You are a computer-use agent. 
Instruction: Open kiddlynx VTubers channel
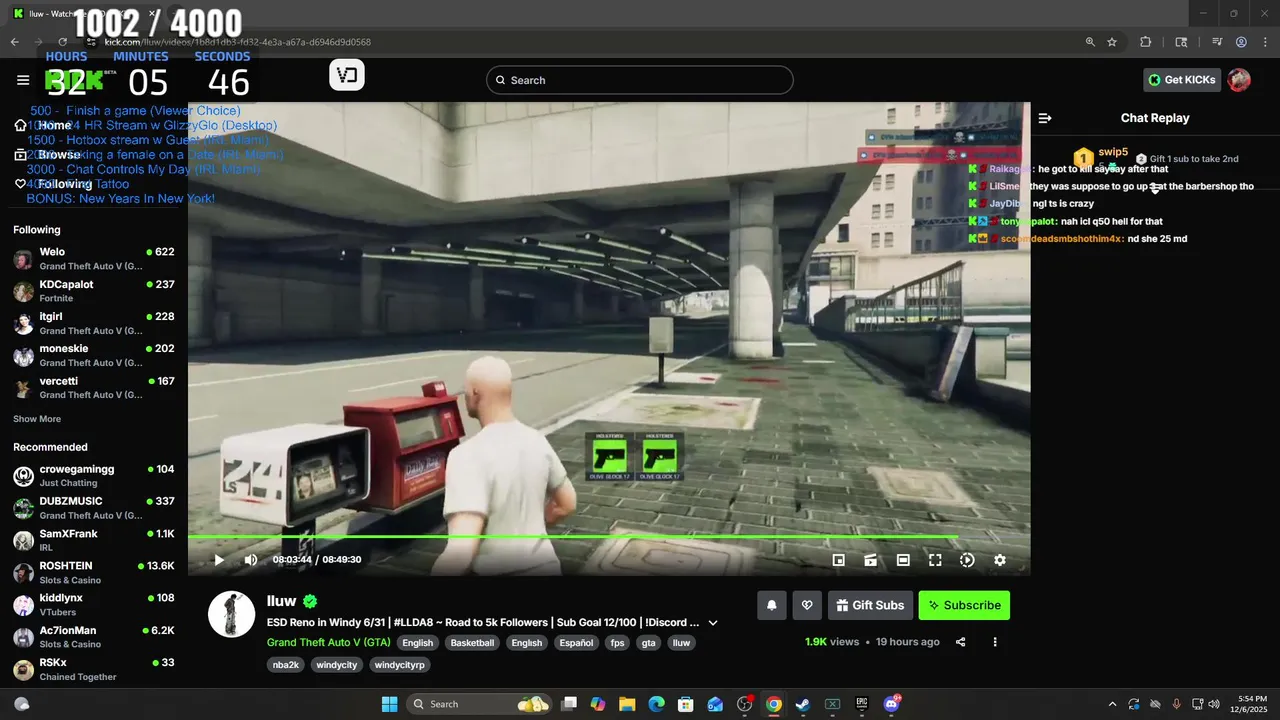click(x=94, y=605)
